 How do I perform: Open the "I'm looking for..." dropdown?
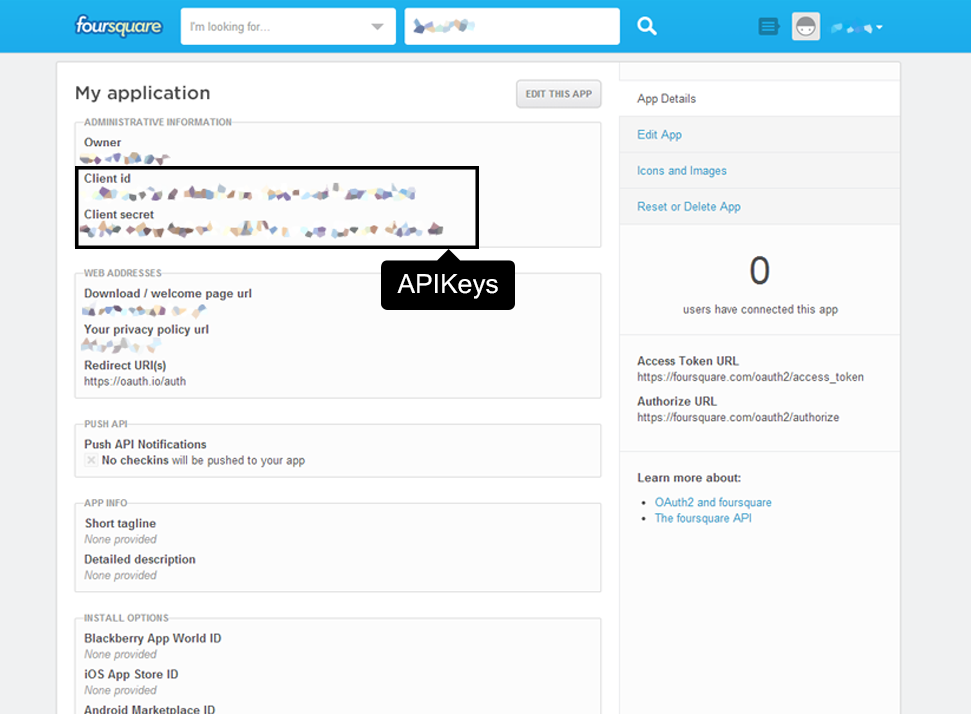[x=288, y=27]
